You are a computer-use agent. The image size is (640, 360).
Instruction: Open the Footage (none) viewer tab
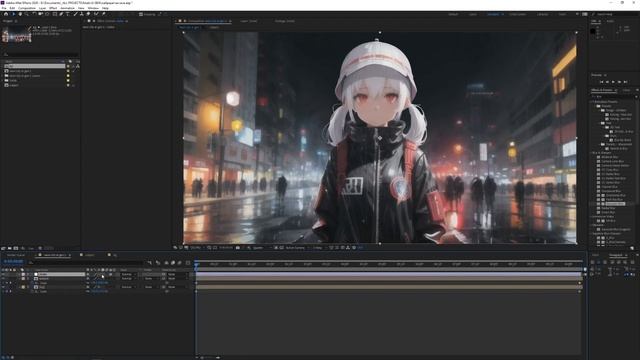[284, 21]
